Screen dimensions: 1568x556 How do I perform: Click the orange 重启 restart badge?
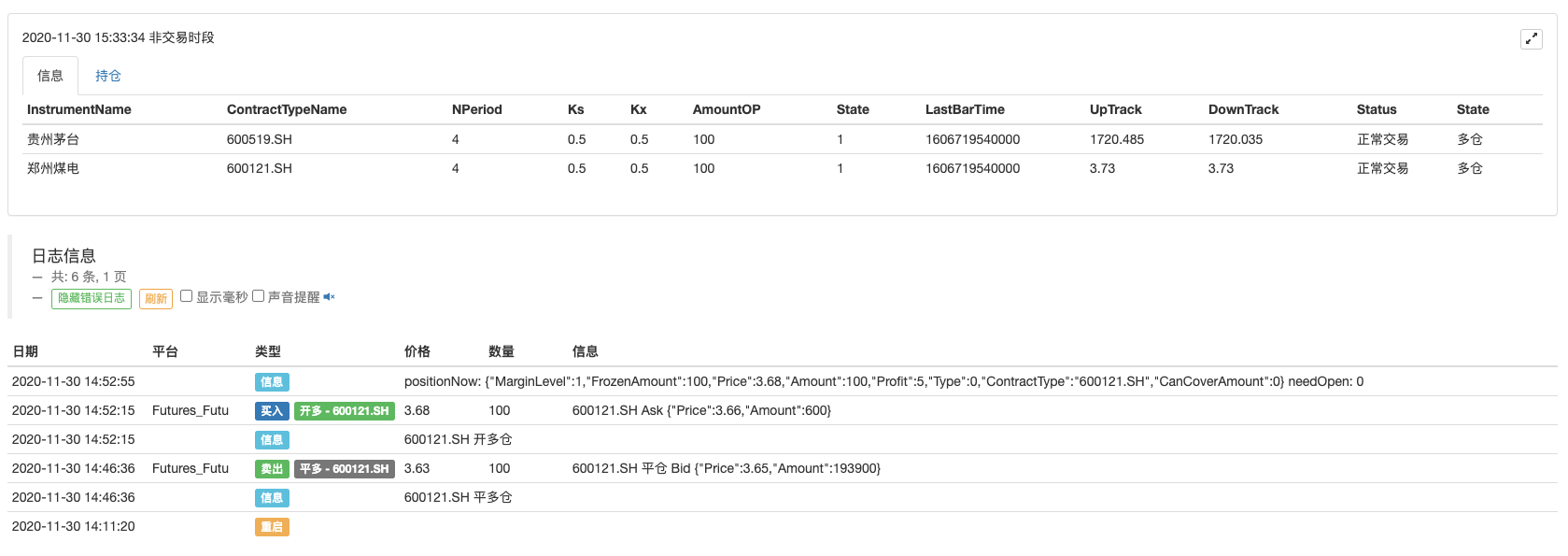(272, 527)
